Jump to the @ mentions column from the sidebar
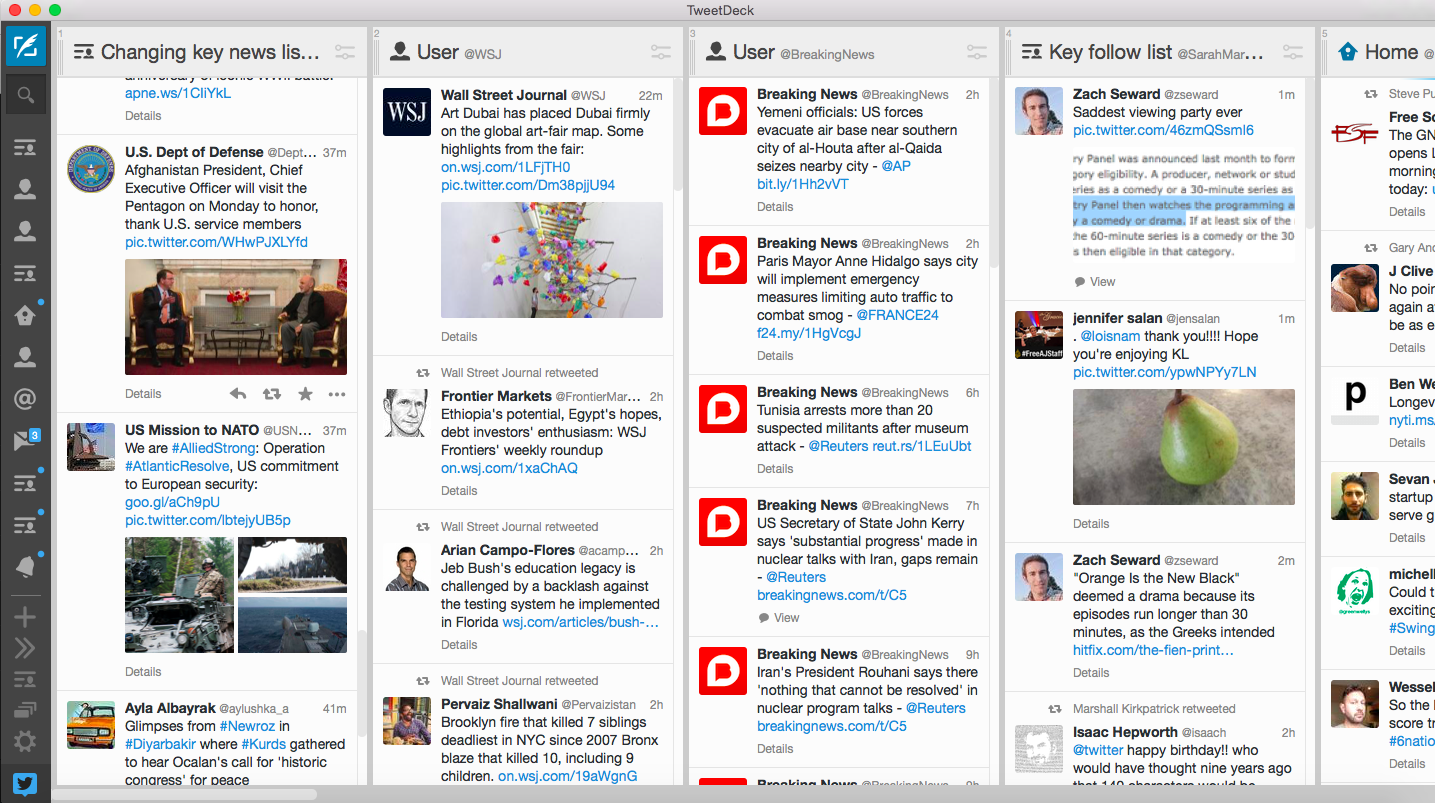 click(x=25, y=399)
